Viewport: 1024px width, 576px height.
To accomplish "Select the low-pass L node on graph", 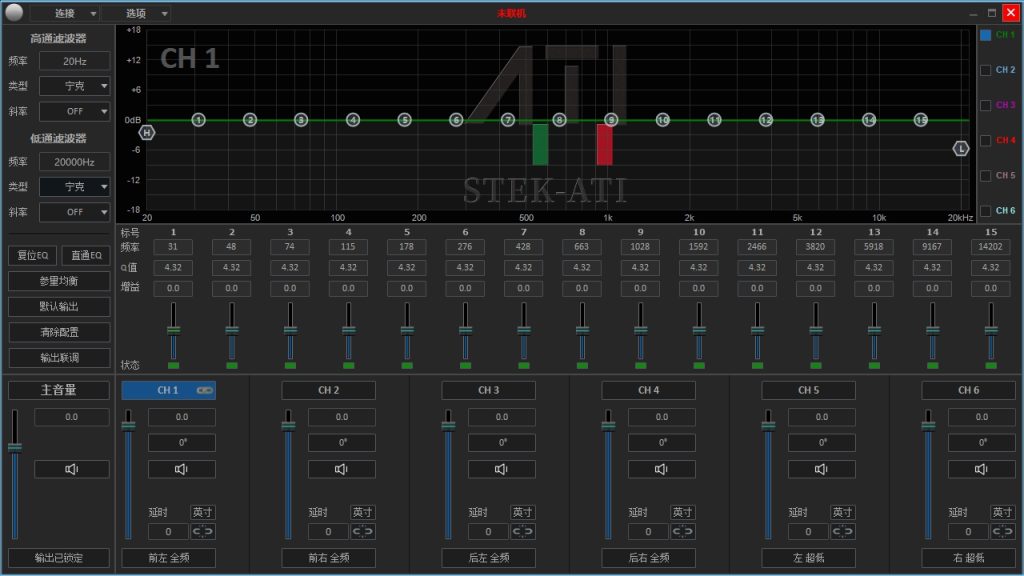I will (x=961, y=149).
